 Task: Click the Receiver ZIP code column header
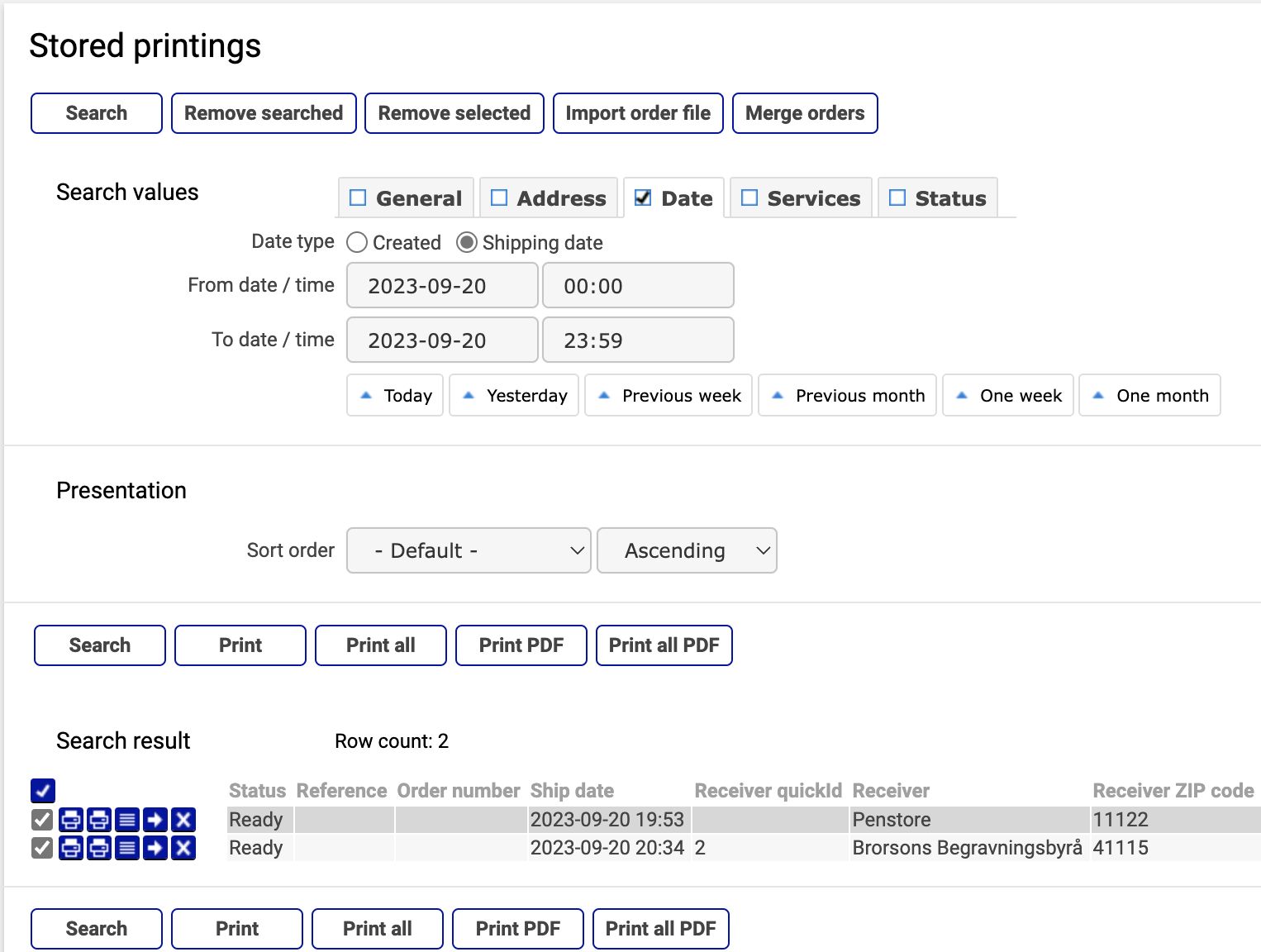1173,791
